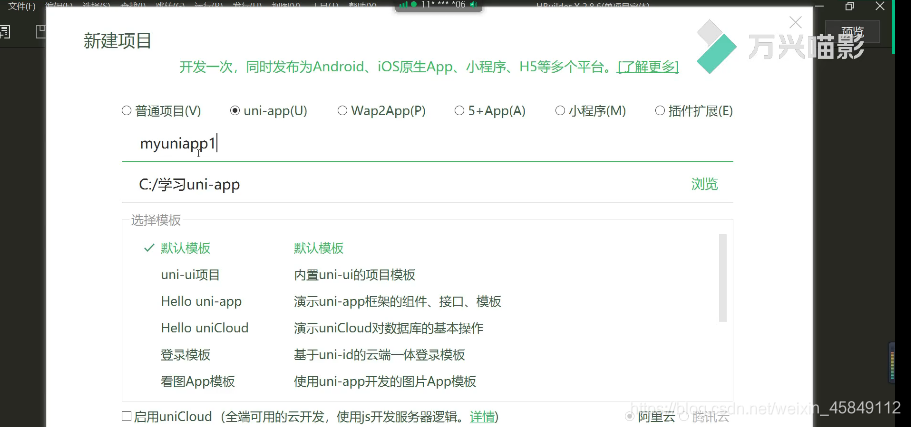Click description 内置uni-ui的项目模板
This screenshot has height=427, width=911.
tap(354, 275)
